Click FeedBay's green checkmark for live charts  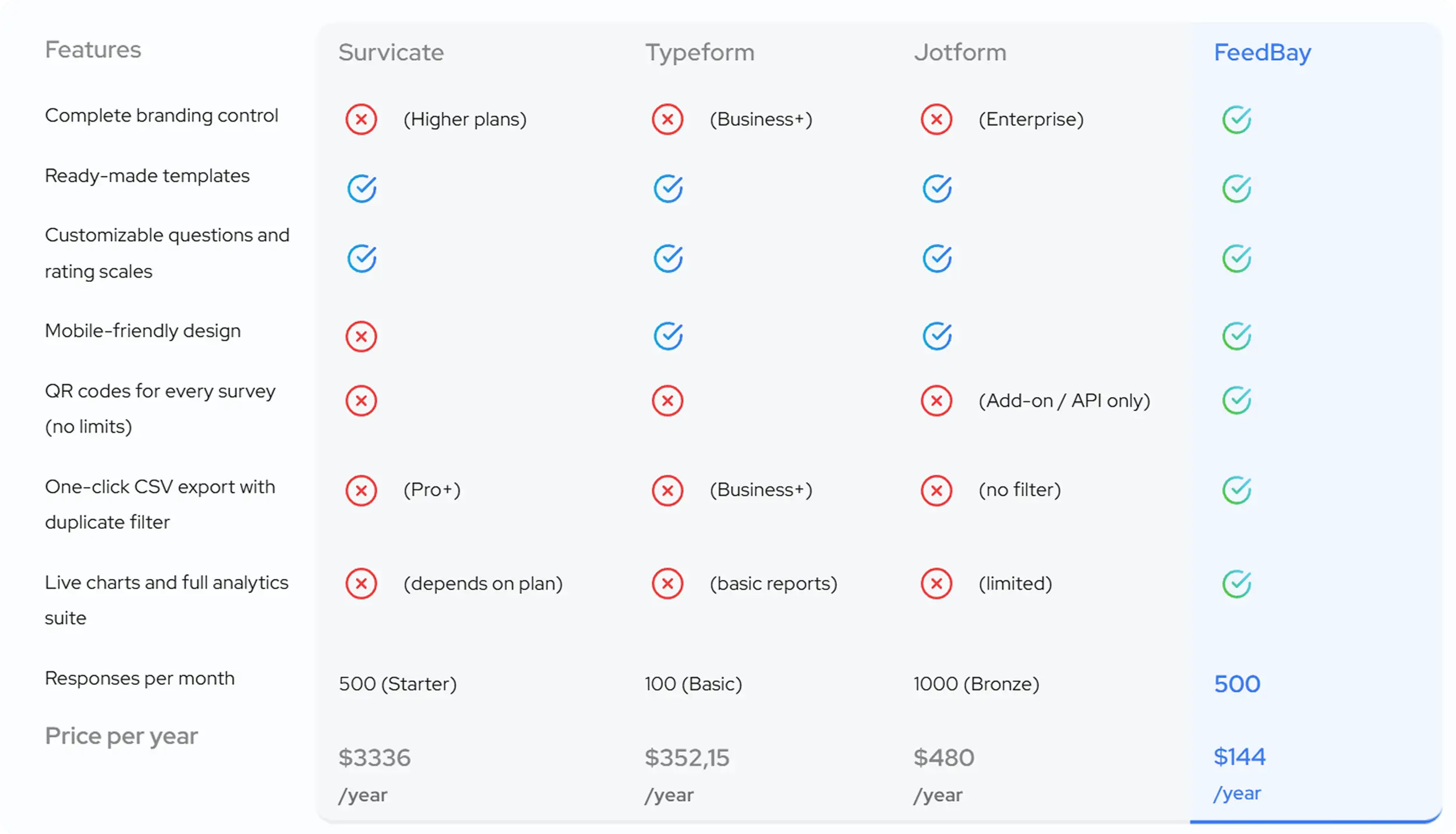click(1236, 584)
